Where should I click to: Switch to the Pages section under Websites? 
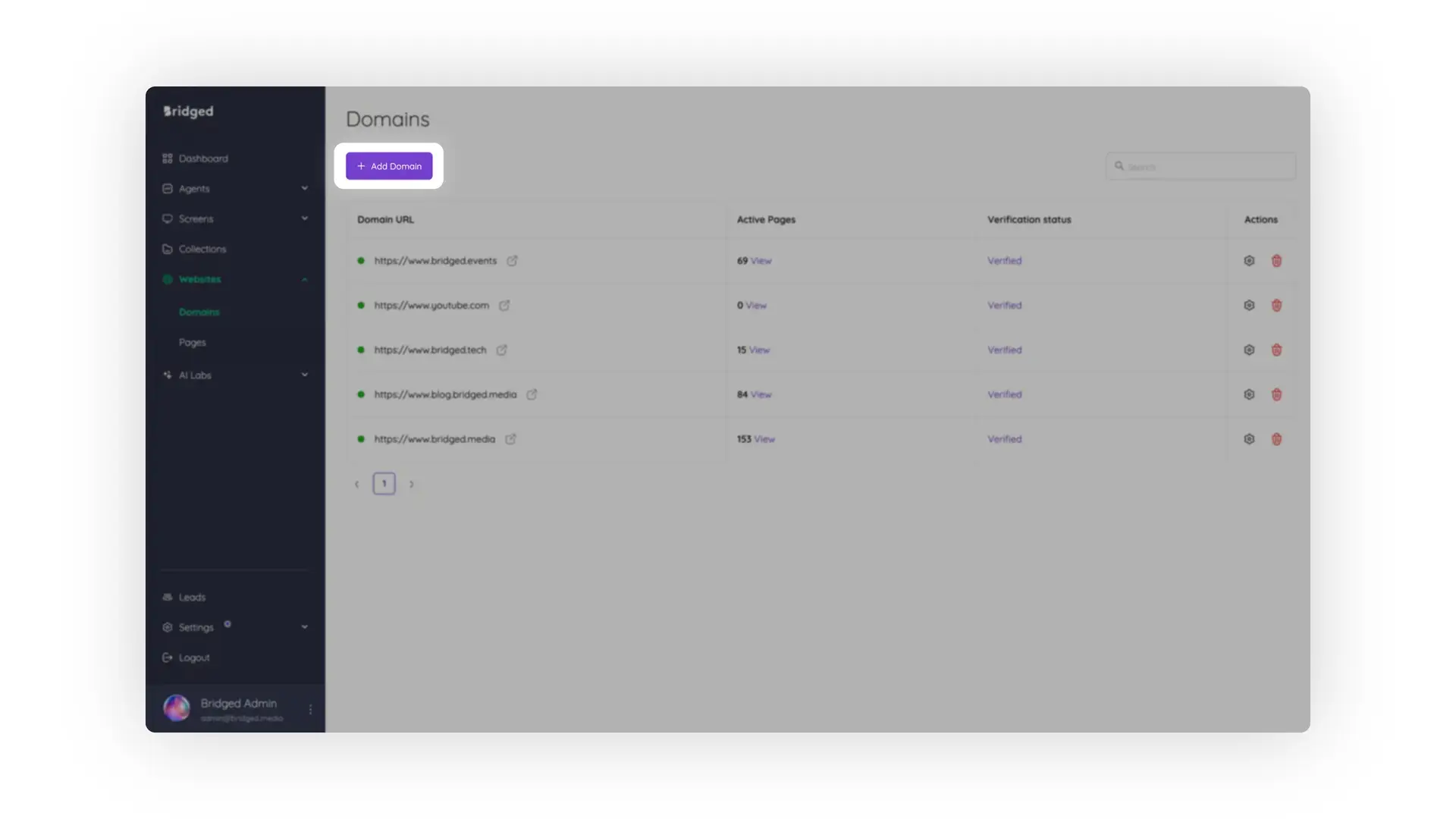[193, 342]
